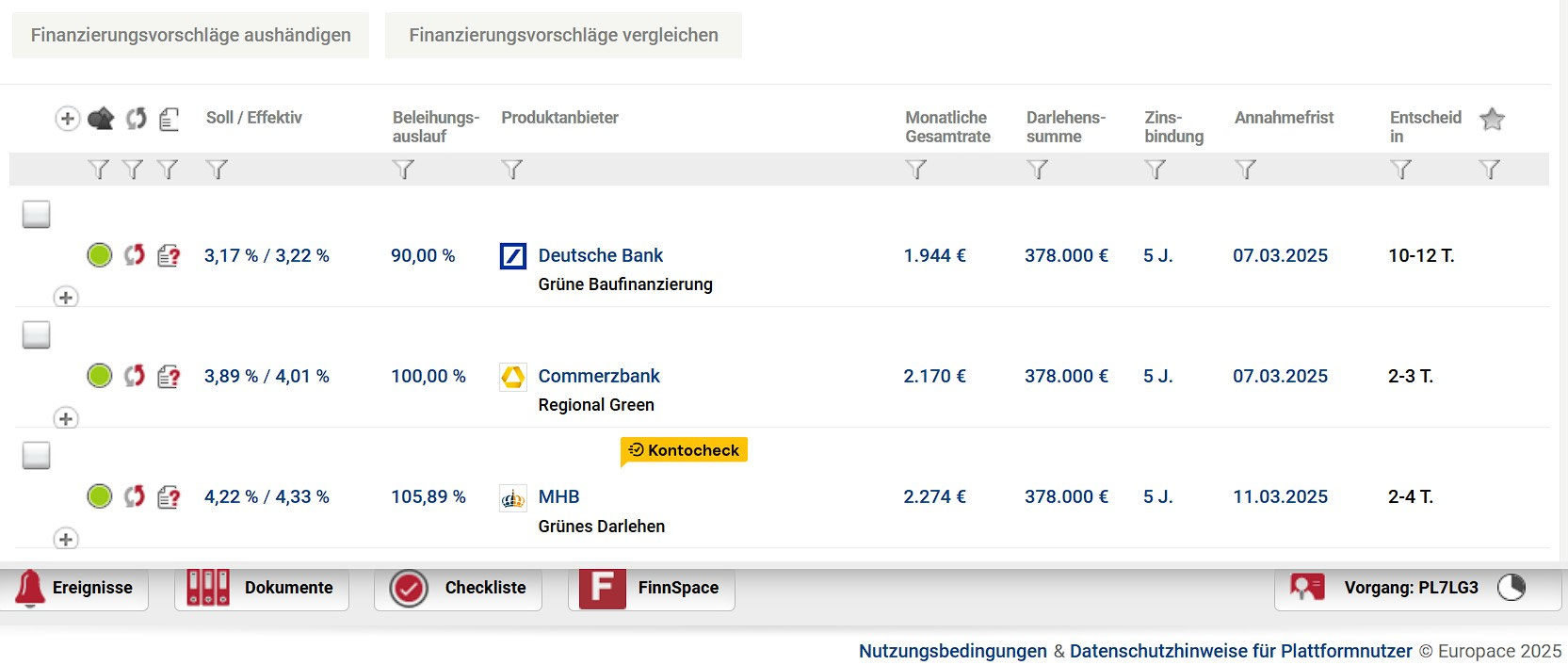
Task: Open the Beleihungsauslauf column filter
Action: (403, 170)
